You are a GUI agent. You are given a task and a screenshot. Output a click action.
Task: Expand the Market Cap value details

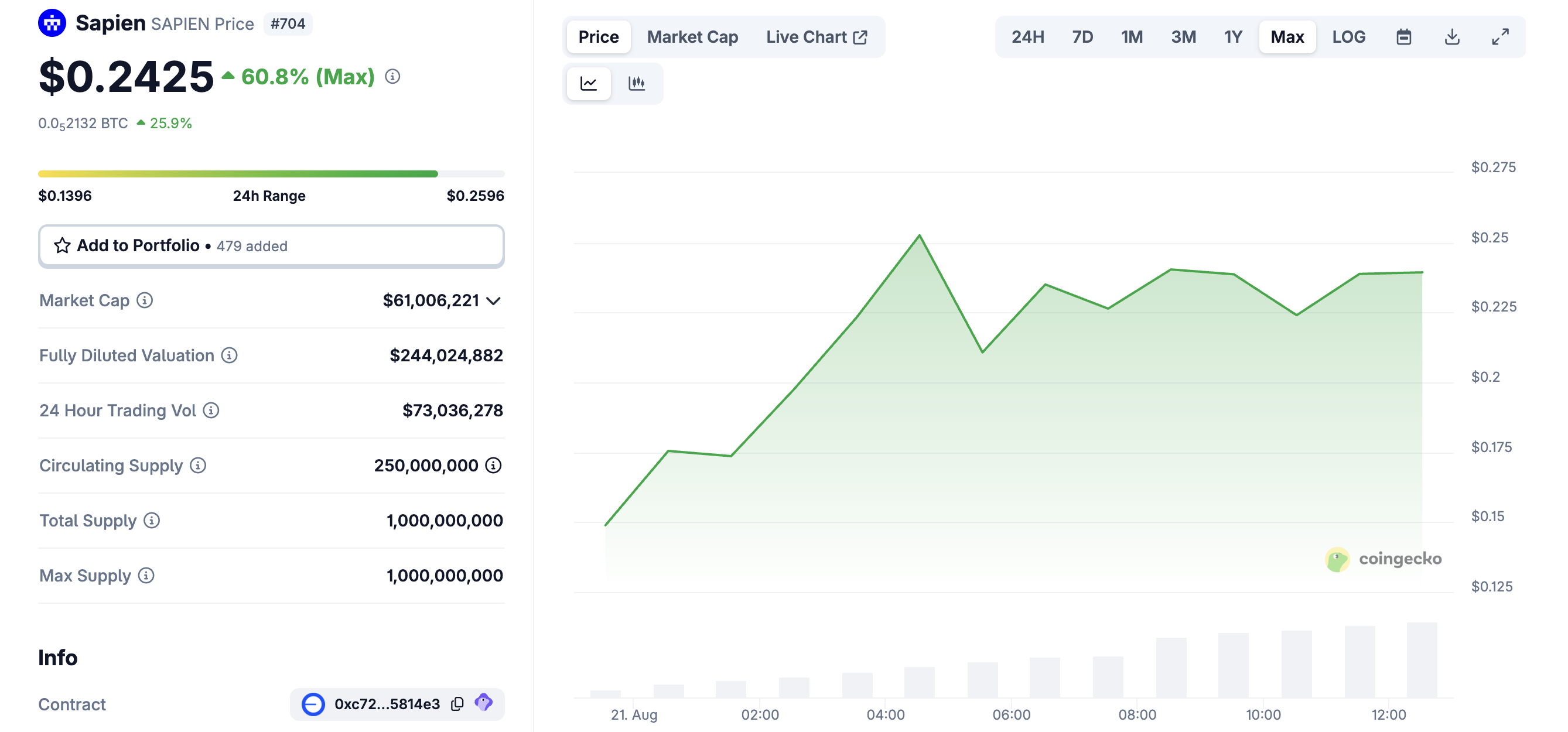[493, 300]
